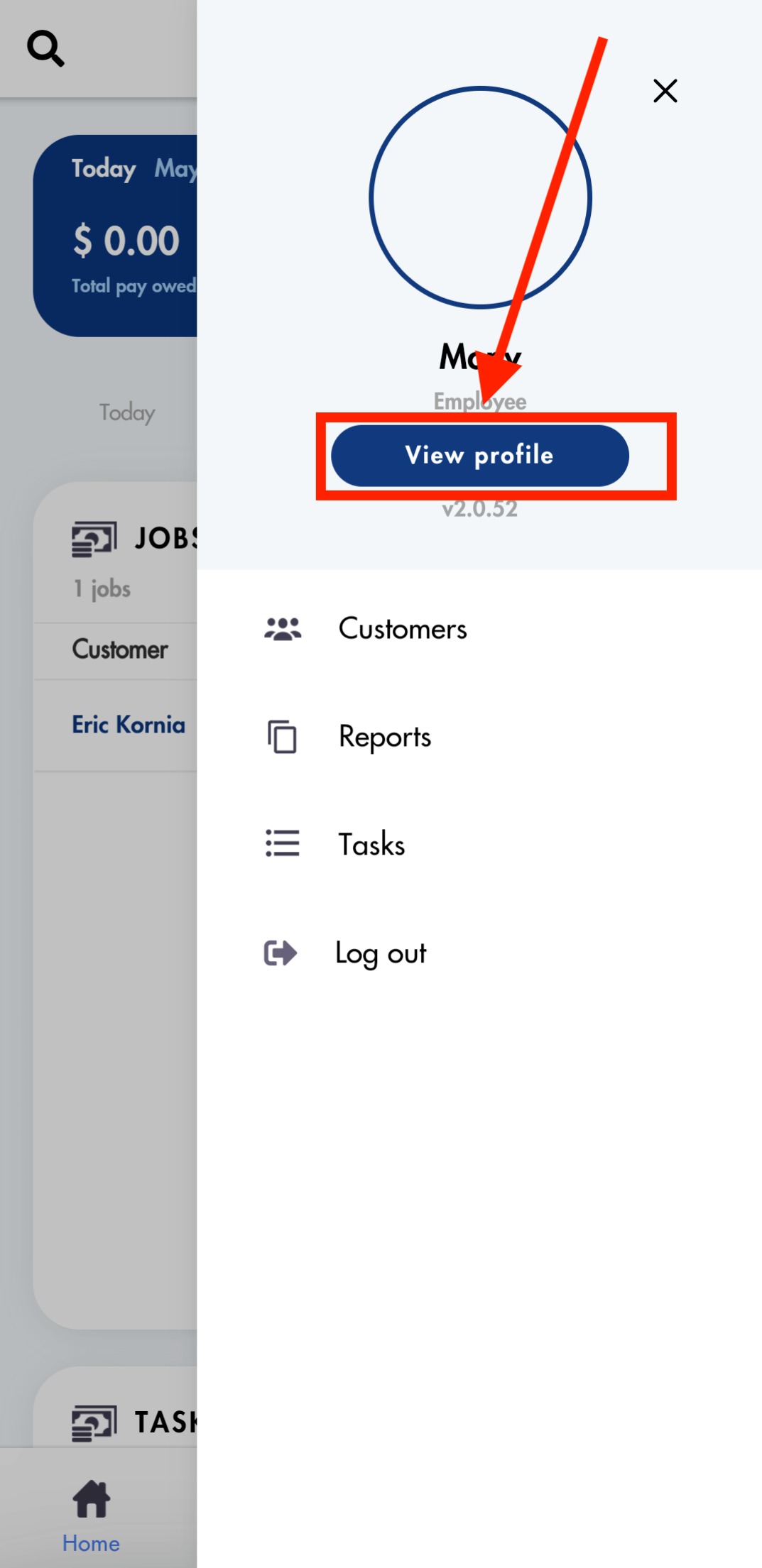Image resolution: width=762 pixels, height=1568 pixels.
Task: Open the Customers people icon
Action: tap(283, 629)
